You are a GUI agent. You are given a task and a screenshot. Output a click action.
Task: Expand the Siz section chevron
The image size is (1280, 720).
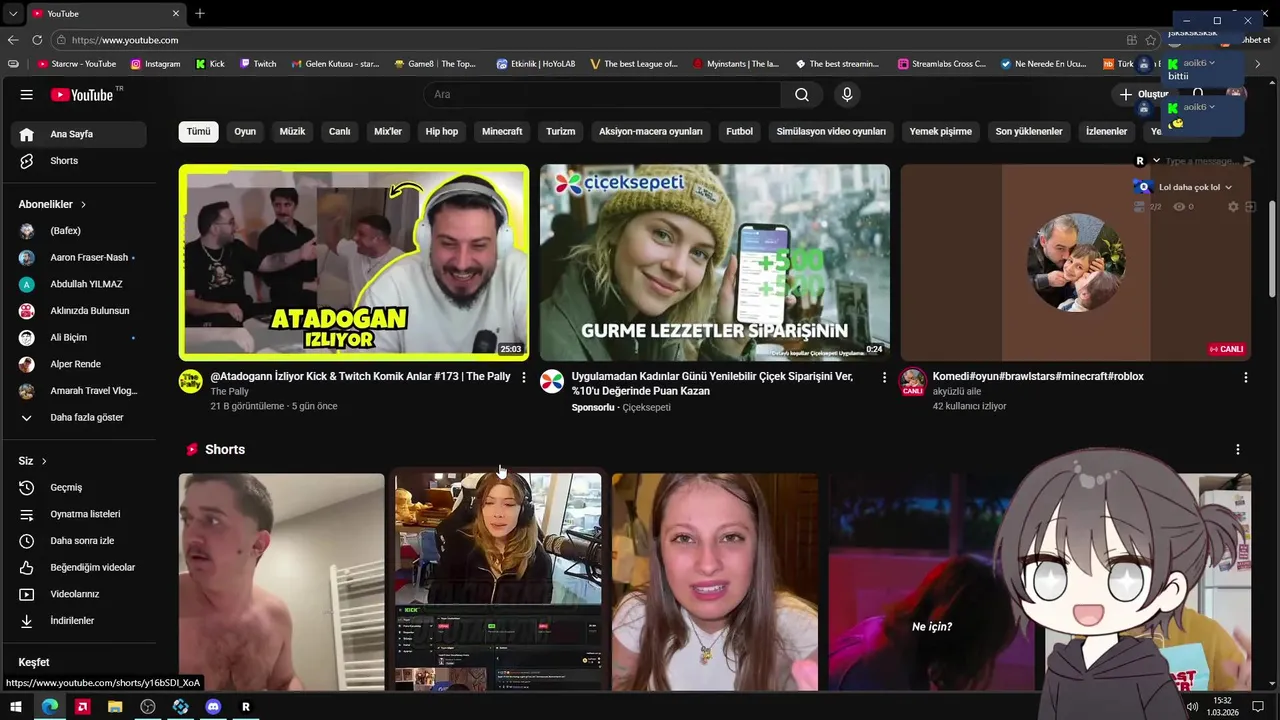coord(44,461)
